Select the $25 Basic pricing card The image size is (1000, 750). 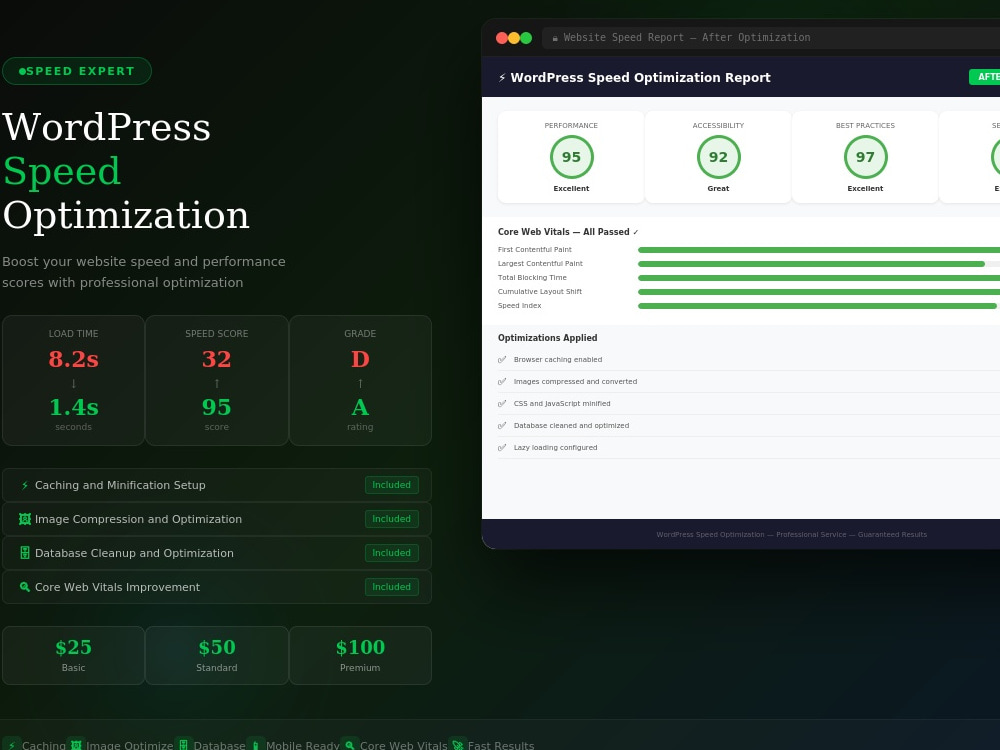[x=73, y=656]
